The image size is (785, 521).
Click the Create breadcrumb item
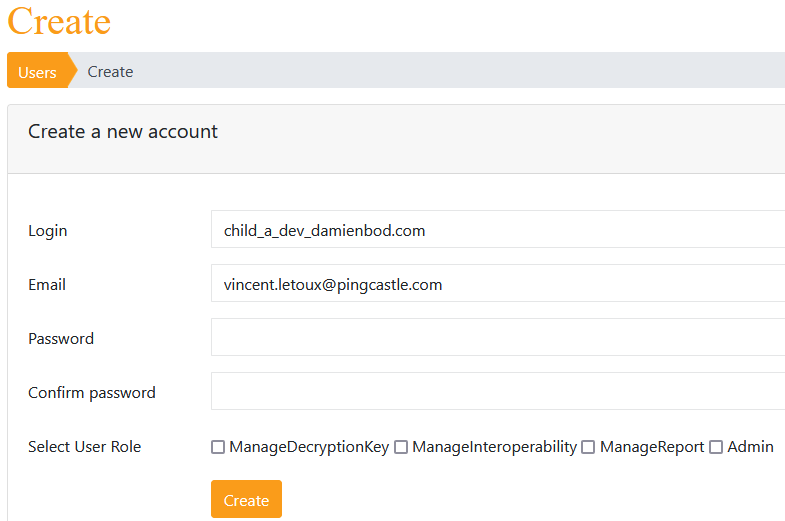click(x=110, y=72)
